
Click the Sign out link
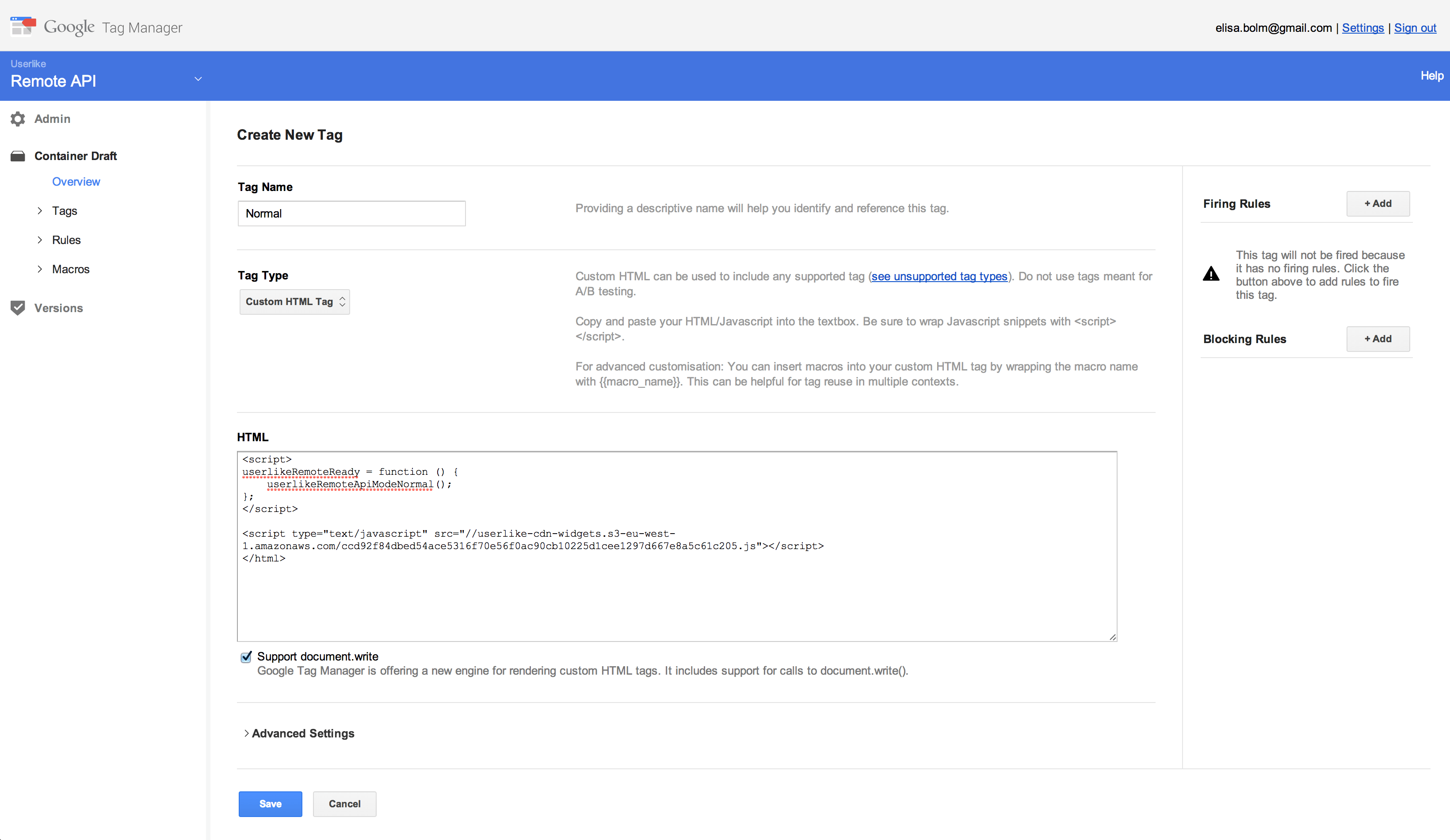tap(1415, 27)
